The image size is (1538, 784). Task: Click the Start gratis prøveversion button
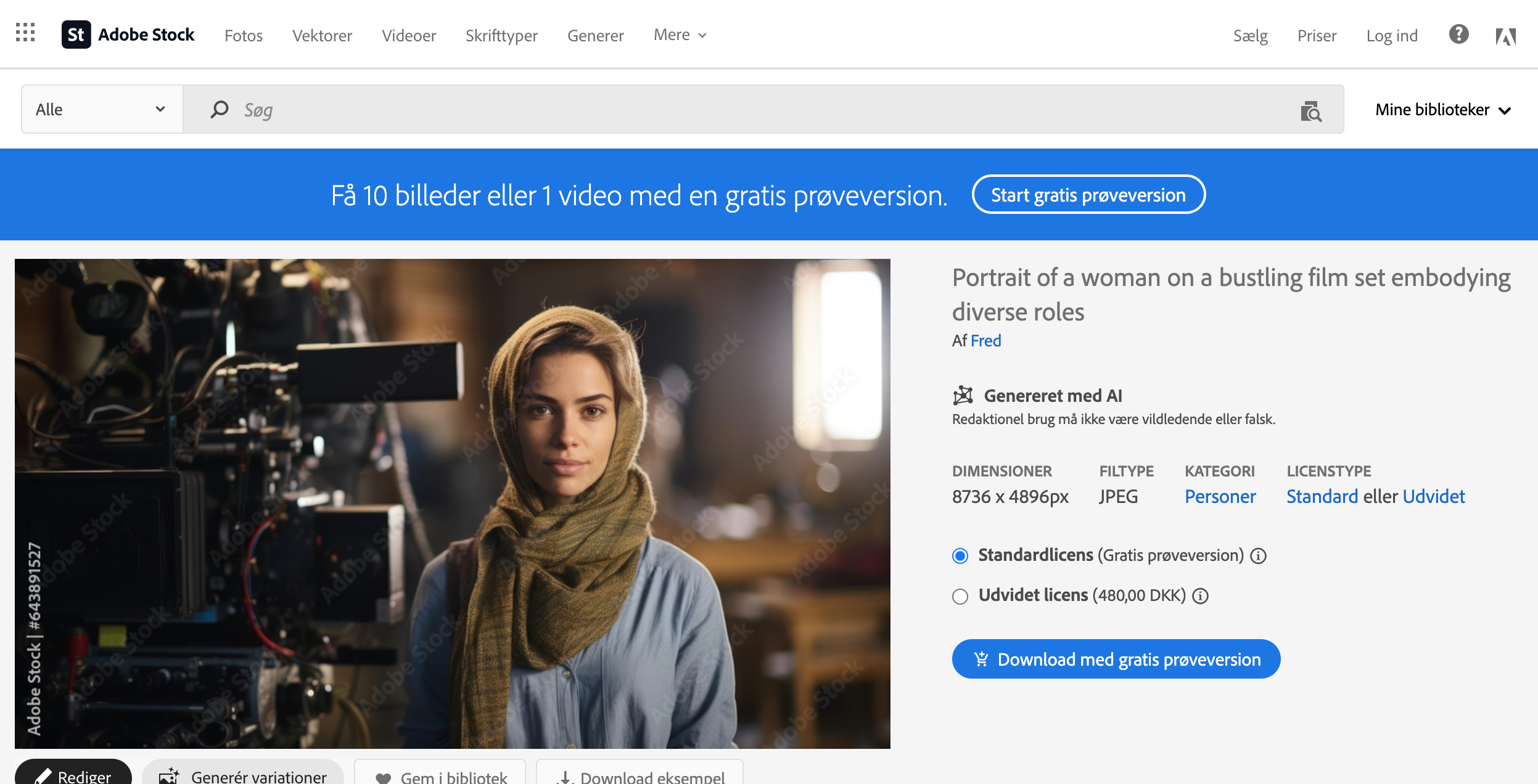[1088, 195]
